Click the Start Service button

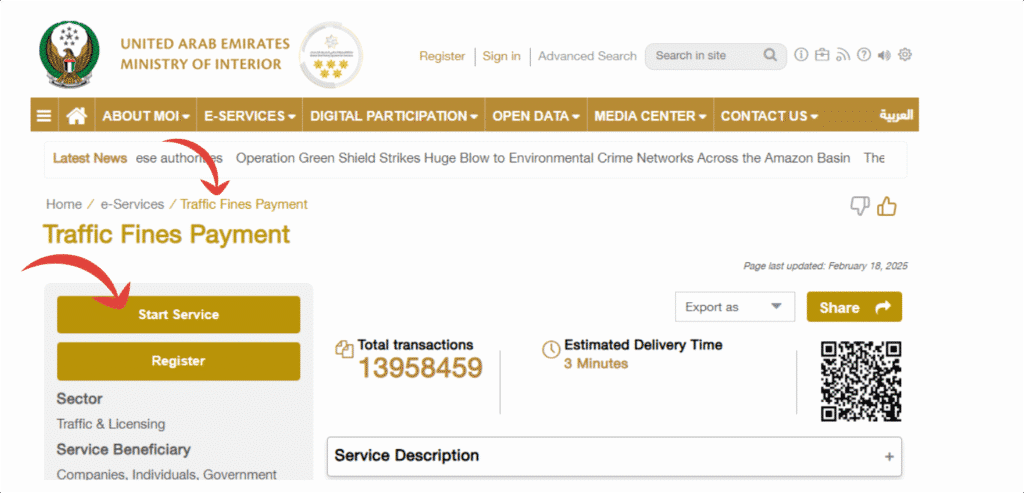(178, 315)
